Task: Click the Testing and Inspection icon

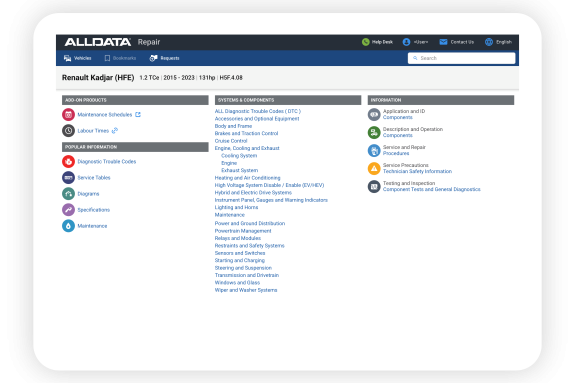Action: click(374, 186)
